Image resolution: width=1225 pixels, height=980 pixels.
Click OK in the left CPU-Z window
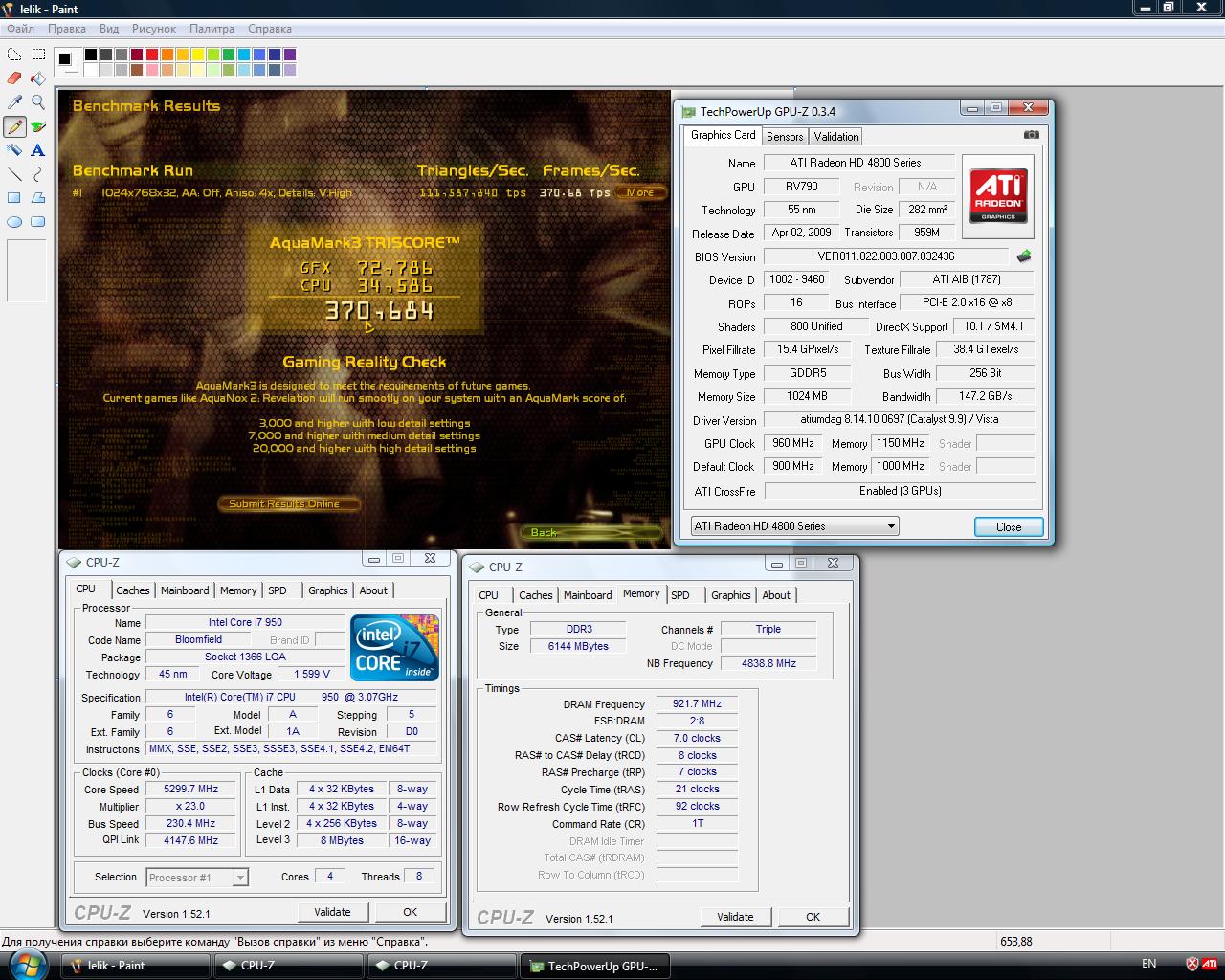tap(410, 912)
